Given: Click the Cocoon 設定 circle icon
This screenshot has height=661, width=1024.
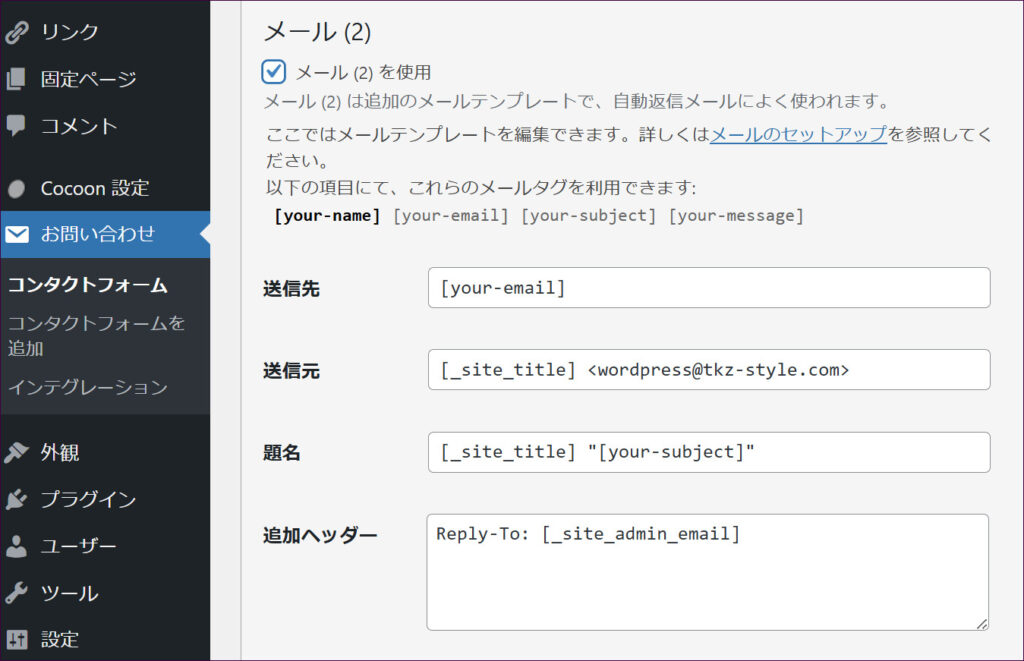Looking at the screenshot, I should (x=16, y=188).
